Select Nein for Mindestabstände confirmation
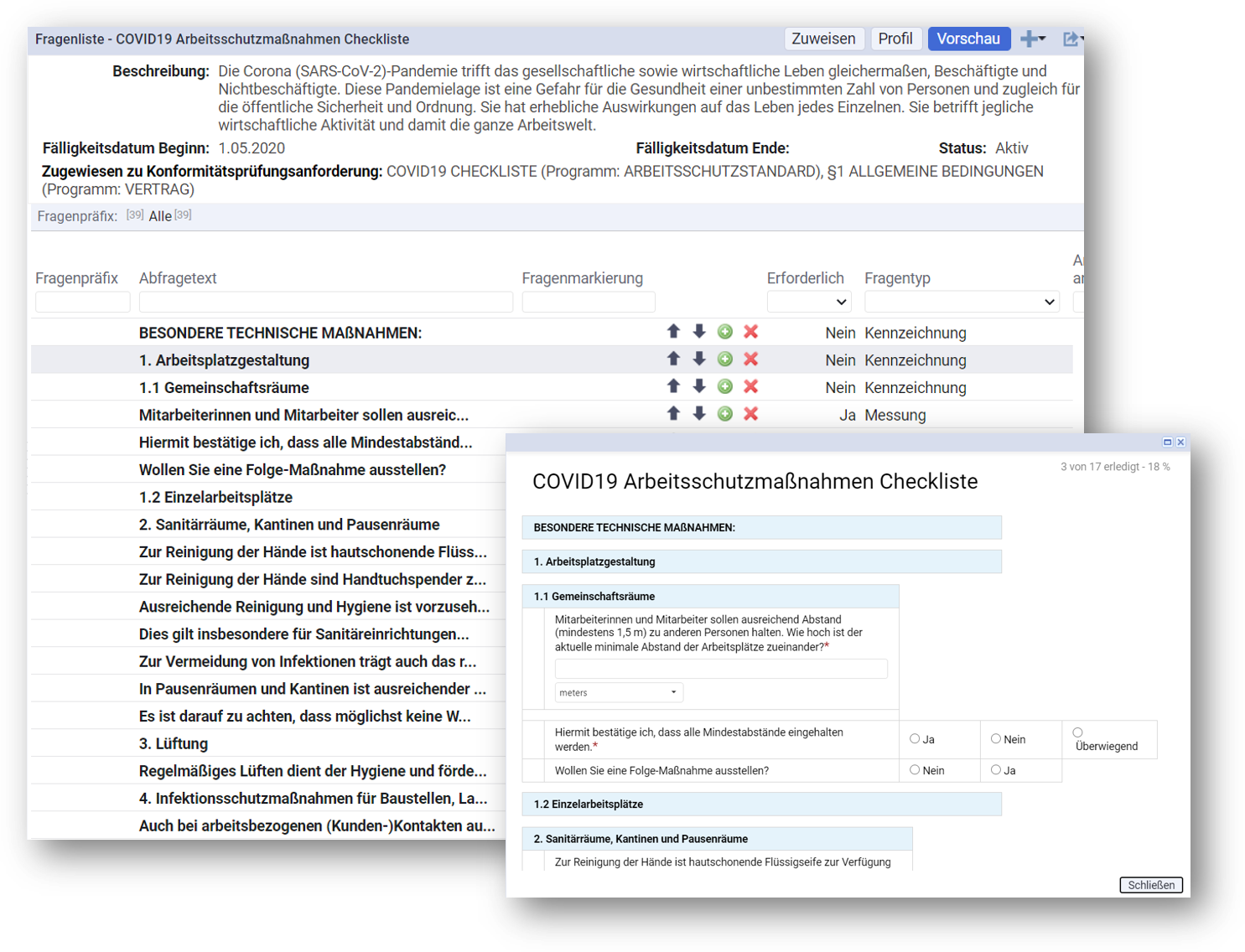Image resolution: width=1245 pixels, height=952 pixels. tap(996, 739)
